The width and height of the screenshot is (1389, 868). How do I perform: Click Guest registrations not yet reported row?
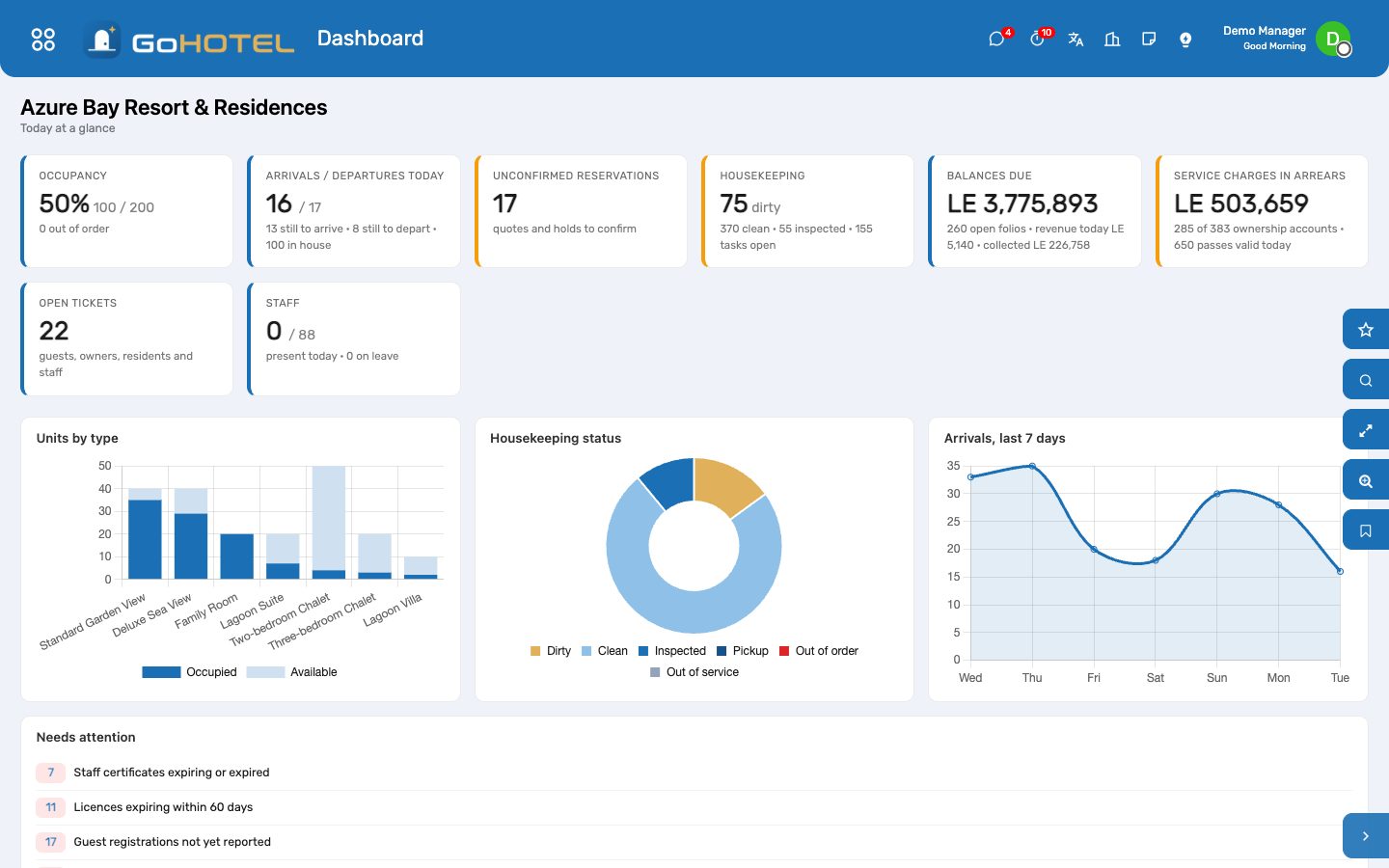[x=694, y=842]
